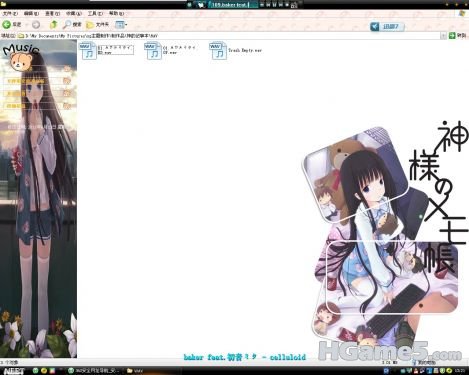Open the green quick launch icon on taskbar

(x=36, y=371)
